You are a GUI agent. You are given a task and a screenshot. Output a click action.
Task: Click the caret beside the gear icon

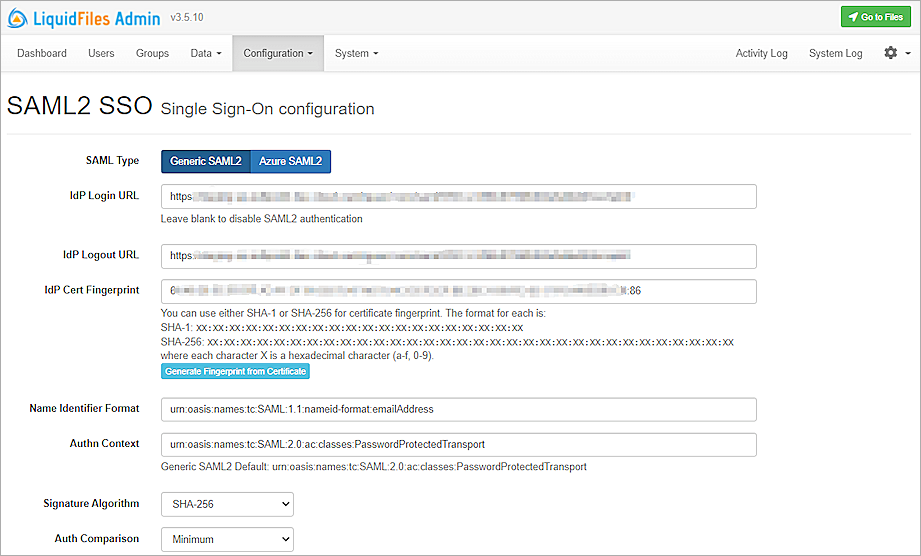(907, 53)
